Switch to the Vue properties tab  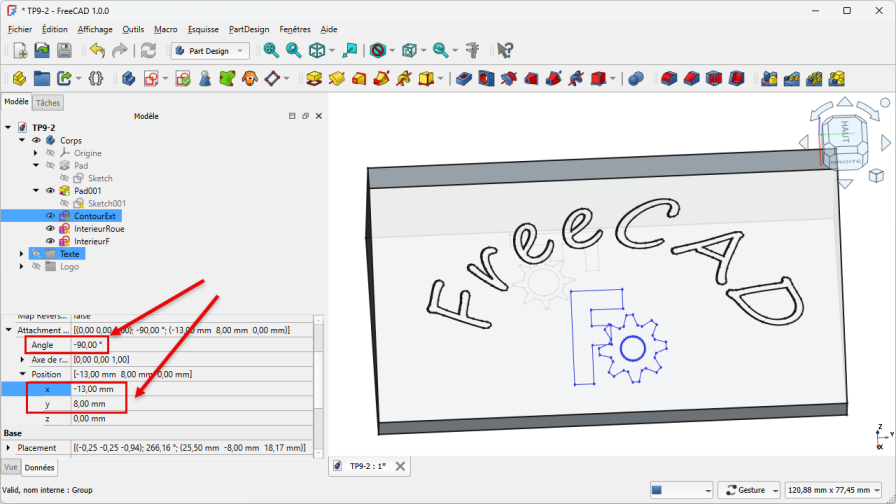[x=11, y=467]
